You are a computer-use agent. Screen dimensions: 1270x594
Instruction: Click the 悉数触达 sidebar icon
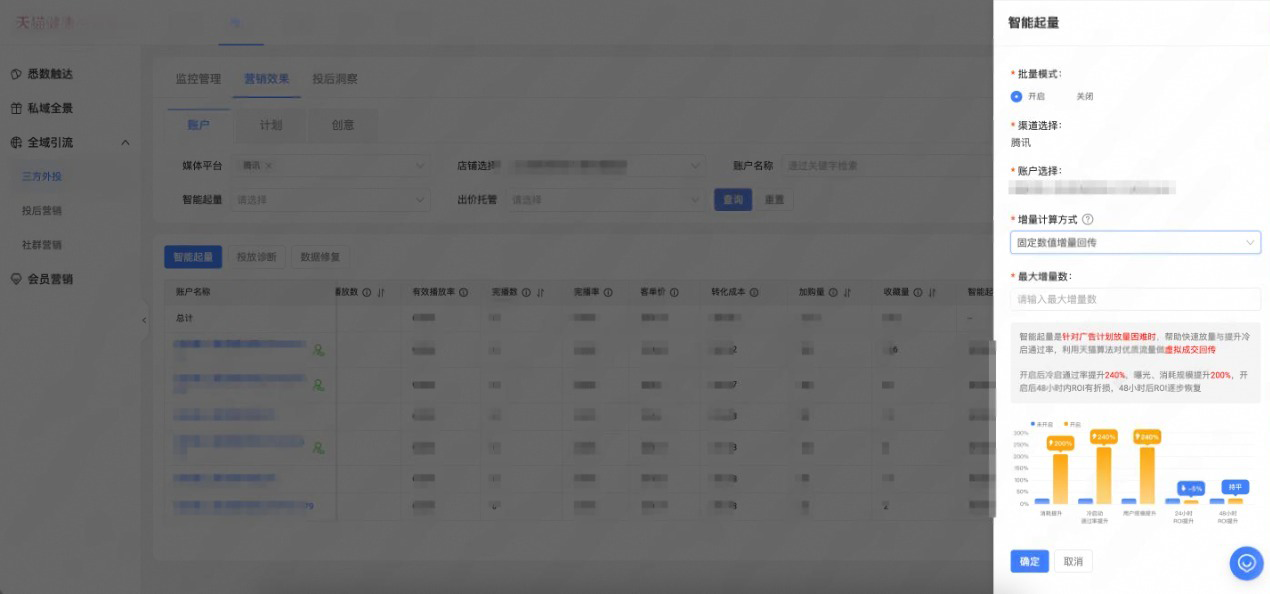[16, 74]
